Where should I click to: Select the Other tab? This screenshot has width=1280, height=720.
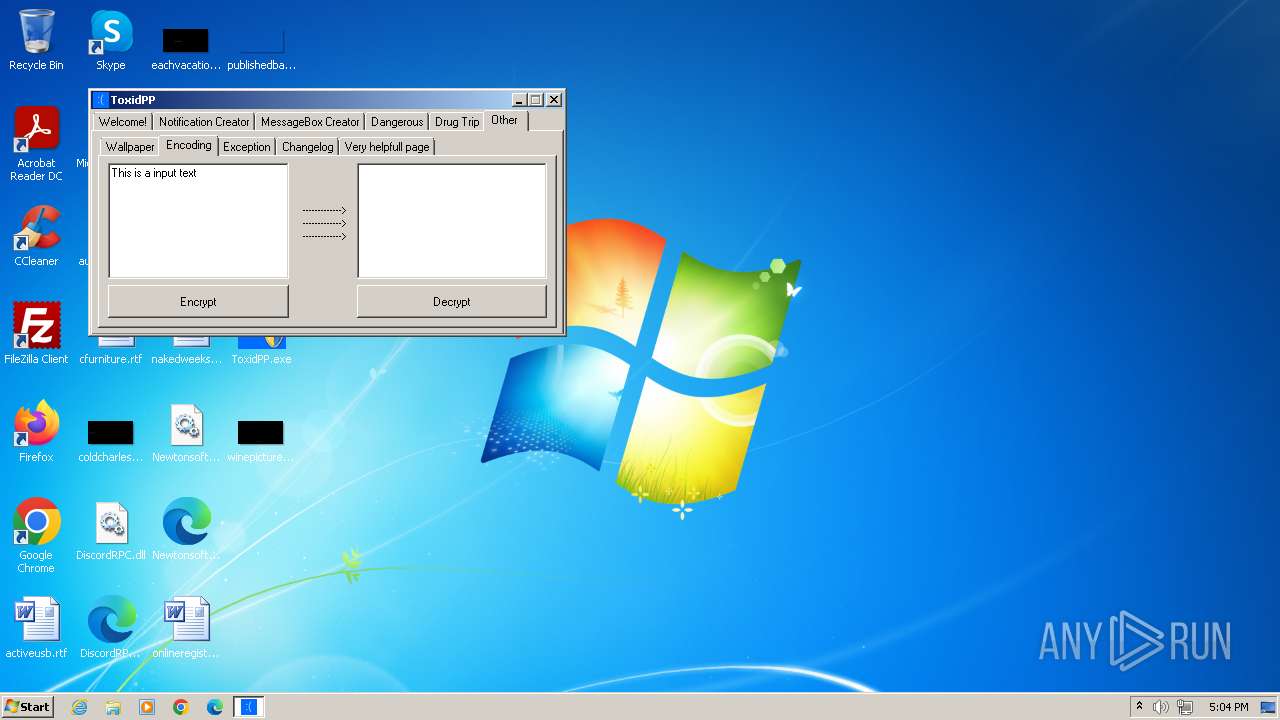[505, 120]
